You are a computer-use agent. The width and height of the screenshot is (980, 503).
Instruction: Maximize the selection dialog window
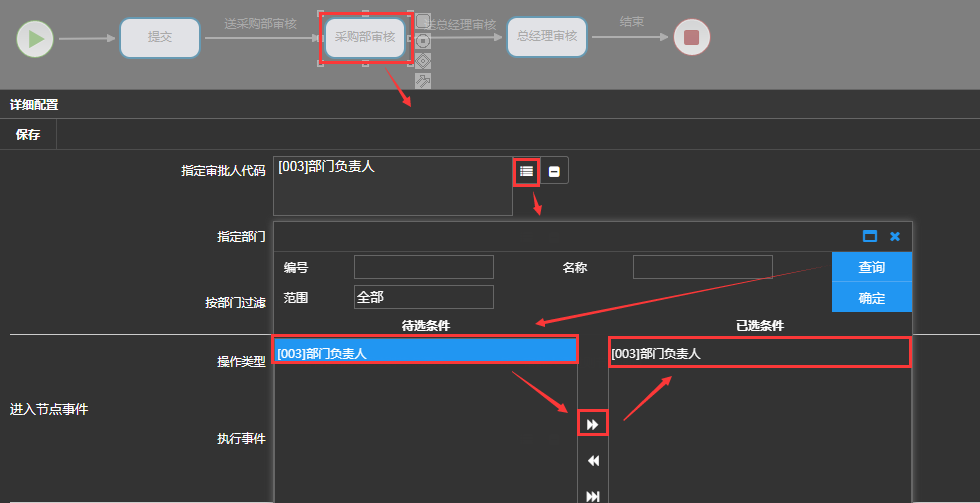[x=869, y=236]
